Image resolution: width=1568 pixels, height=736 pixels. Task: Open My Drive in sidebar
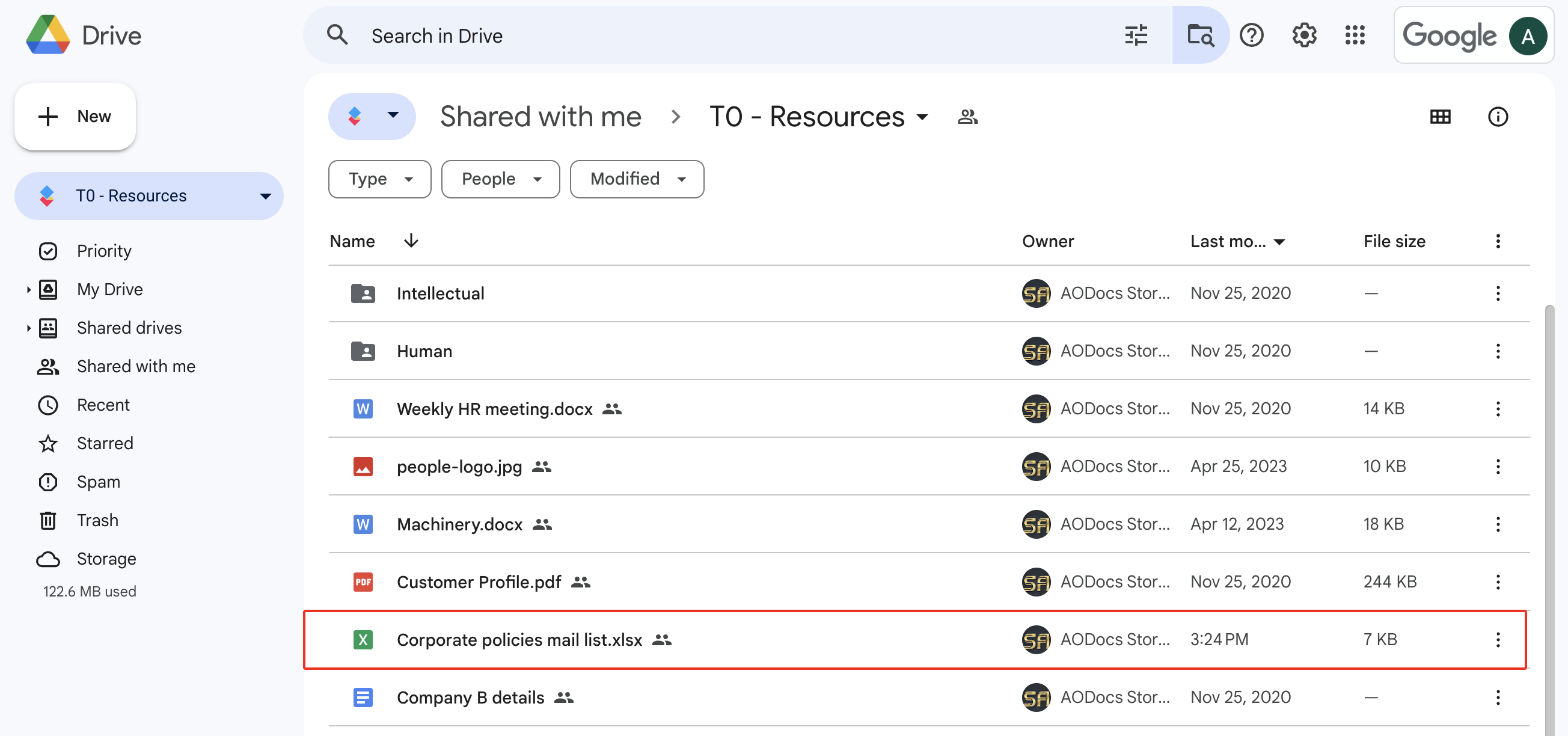pos(109,289)
